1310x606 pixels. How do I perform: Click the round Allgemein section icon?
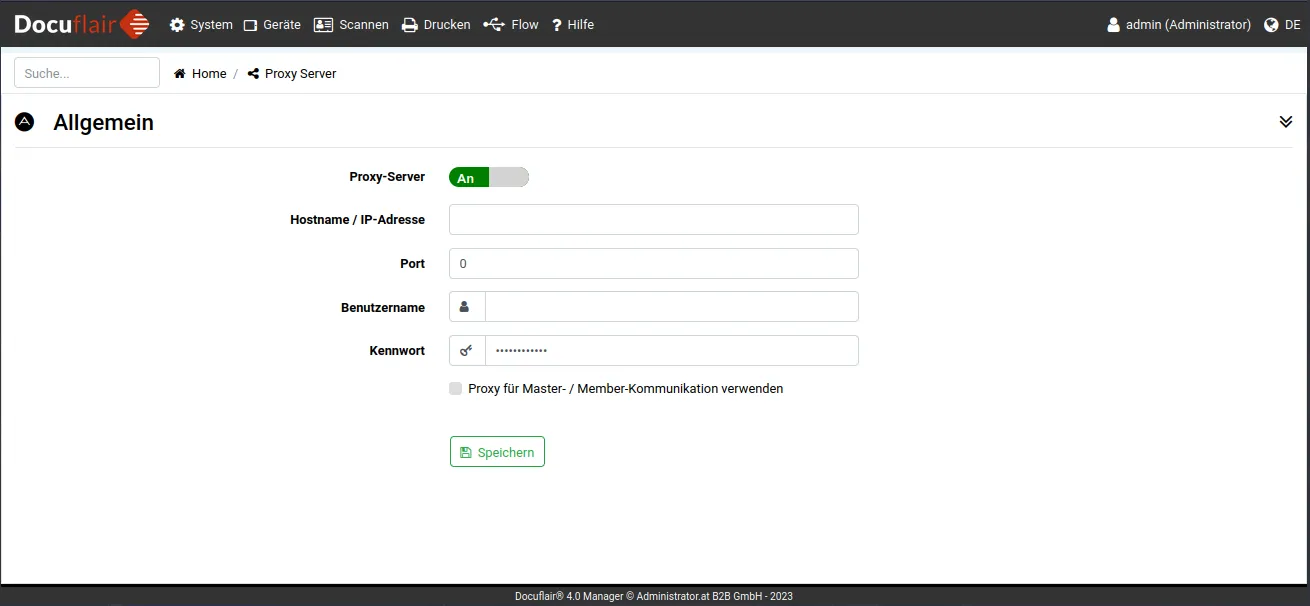click(x=25, y=122)
